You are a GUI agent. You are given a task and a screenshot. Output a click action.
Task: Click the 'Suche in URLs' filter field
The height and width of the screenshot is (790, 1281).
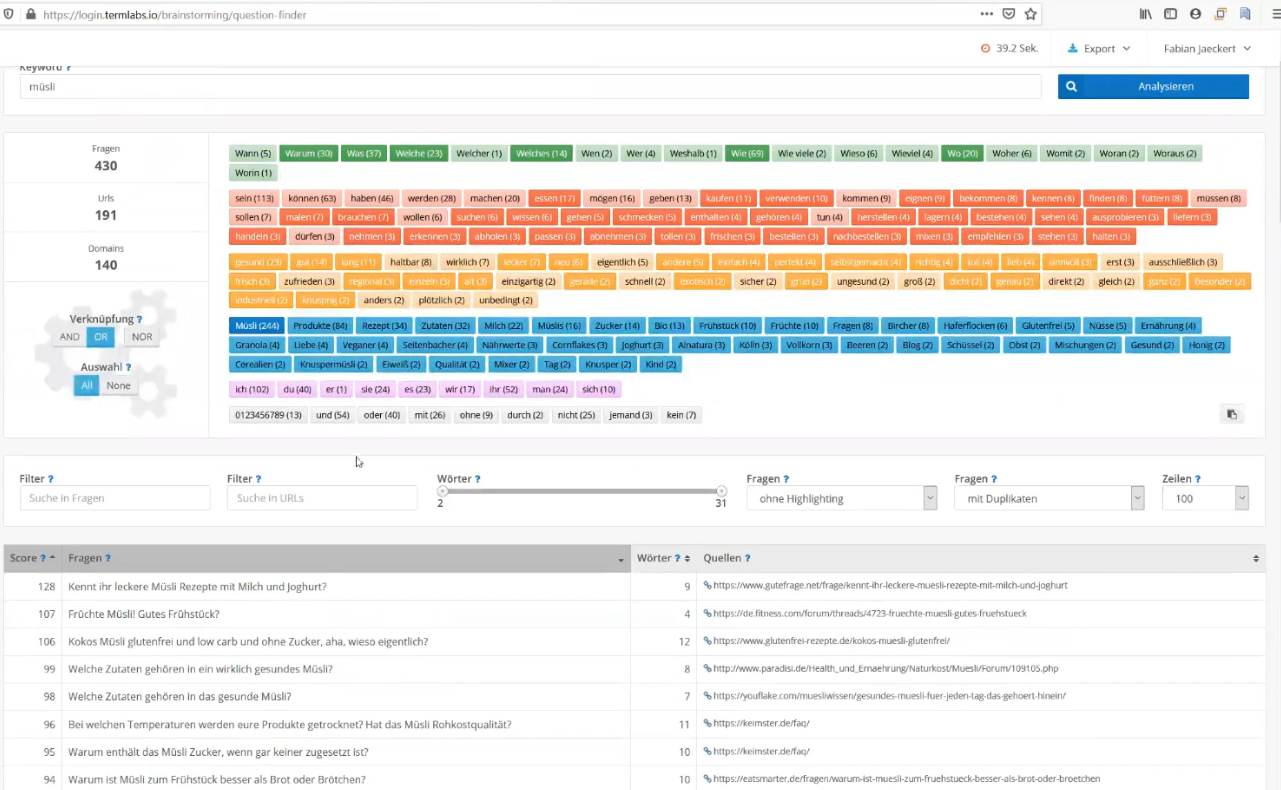322,498
